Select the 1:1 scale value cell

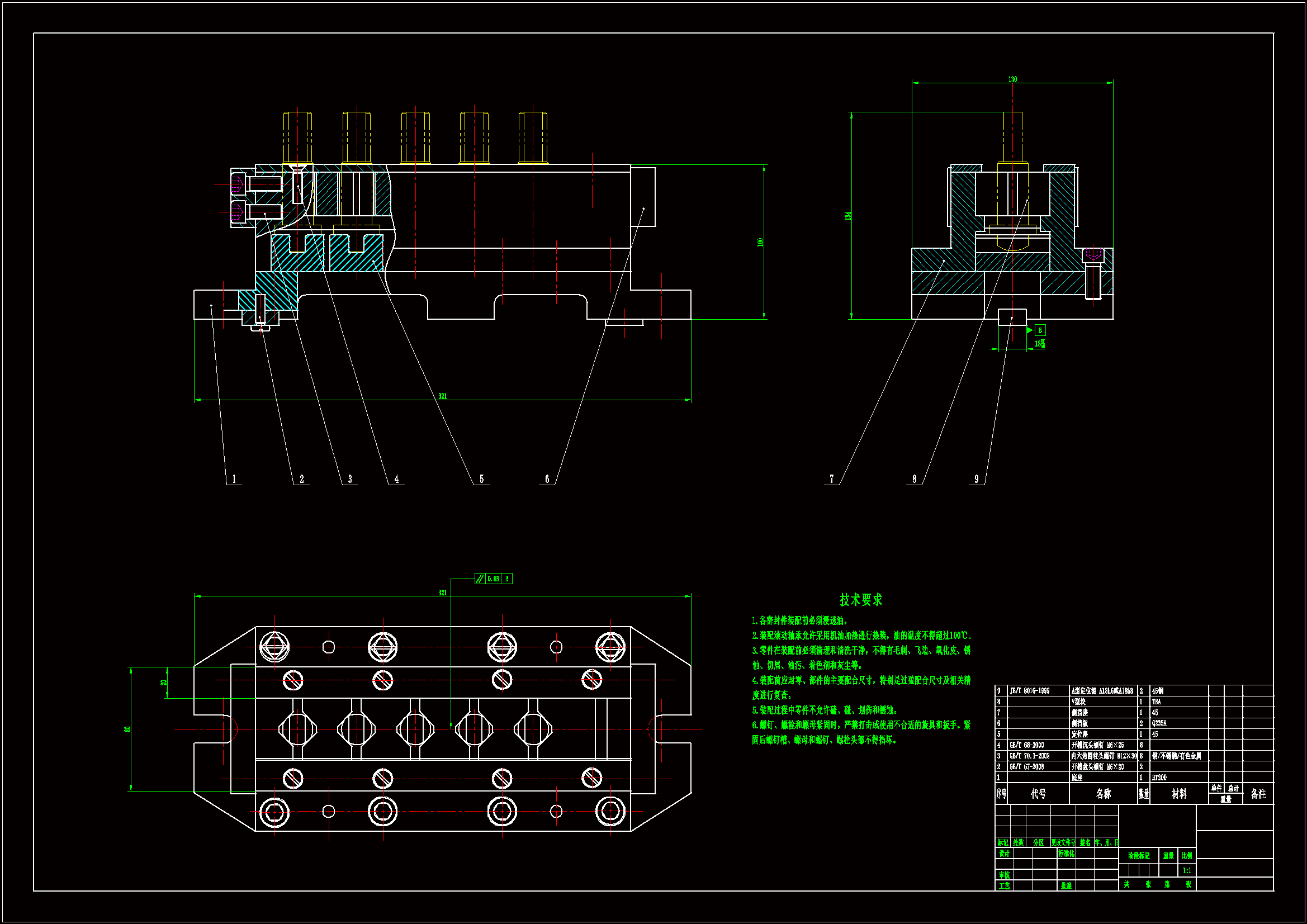(x=1187, y=870)
